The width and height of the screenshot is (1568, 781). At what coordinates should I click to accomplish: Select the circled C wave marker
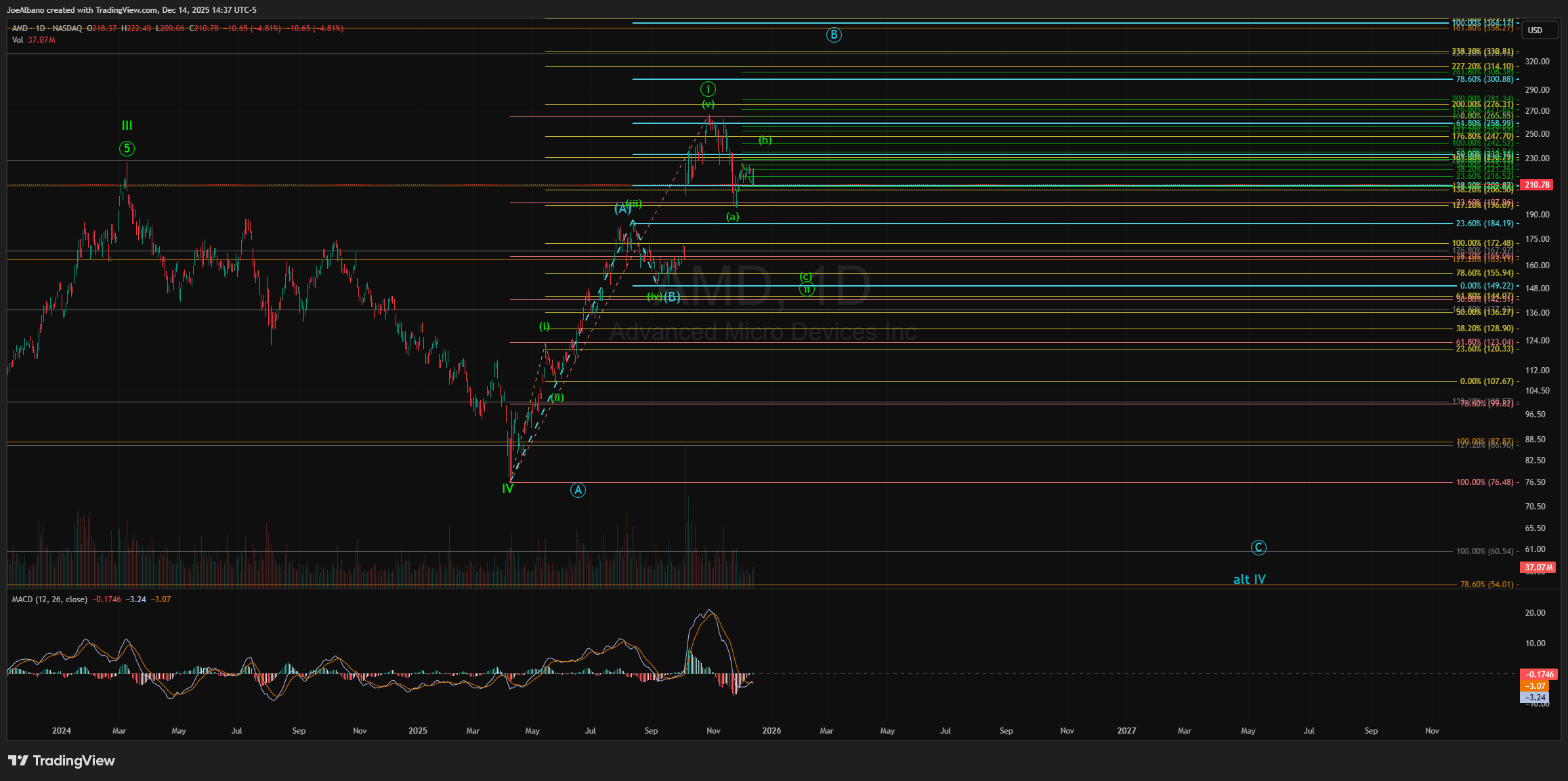click(x=1258, y=547)
